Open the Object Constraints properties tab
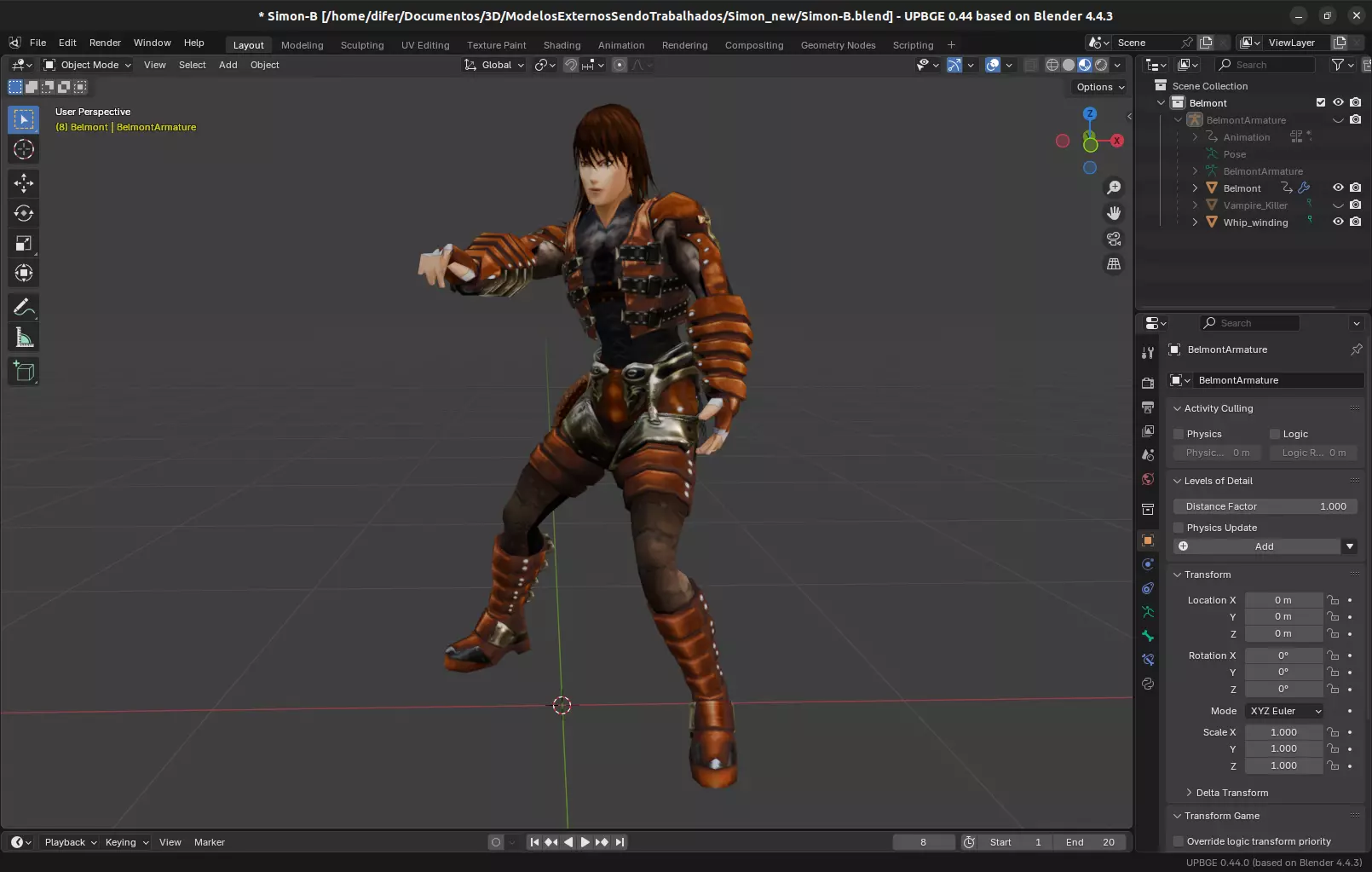This screenshot has height=872, width=1372. pos(1148,588)
